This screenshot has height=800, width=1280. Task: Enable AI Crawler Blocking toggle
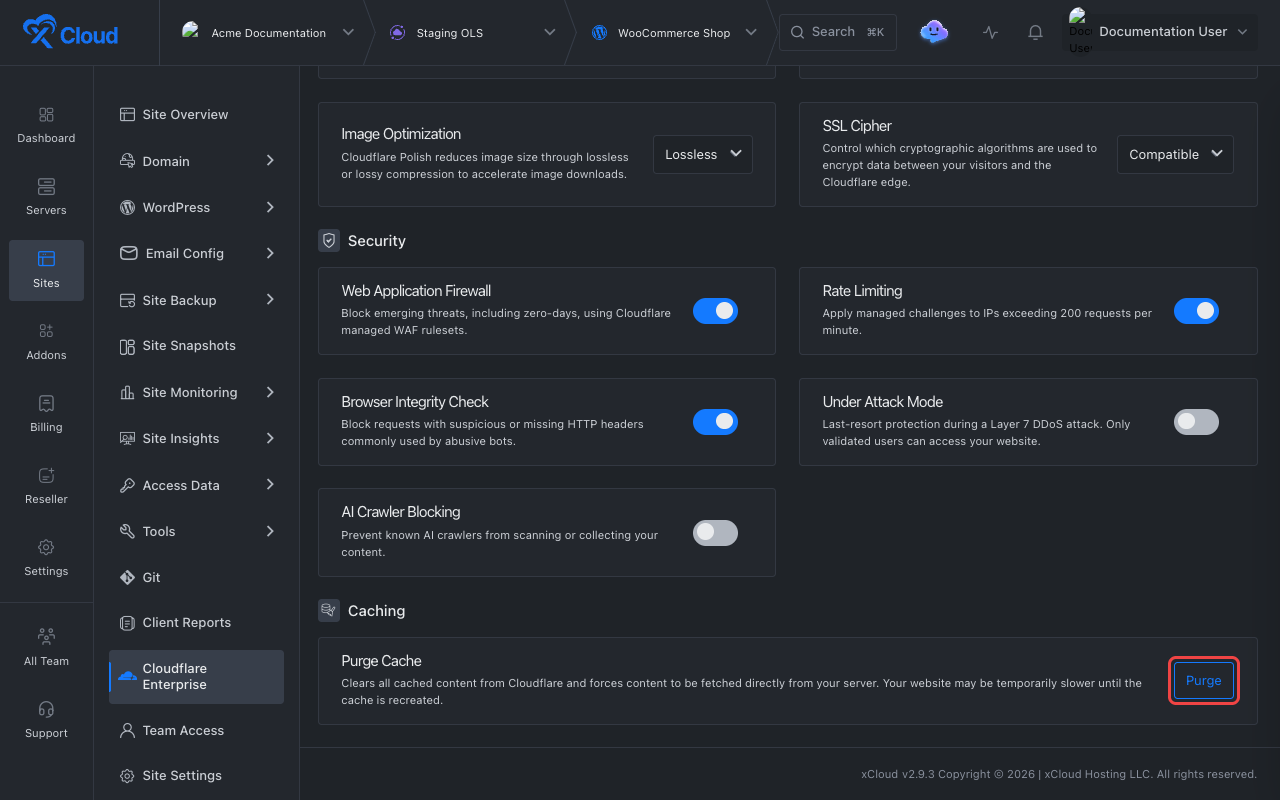(715, 533)
